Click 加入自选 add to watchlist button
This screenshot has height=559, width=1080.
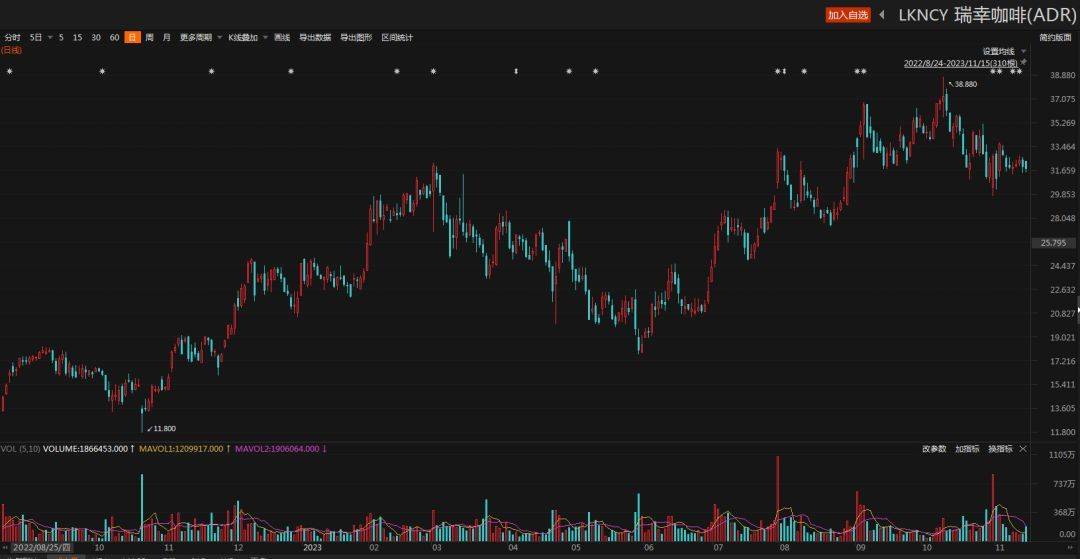click(847, 15)
